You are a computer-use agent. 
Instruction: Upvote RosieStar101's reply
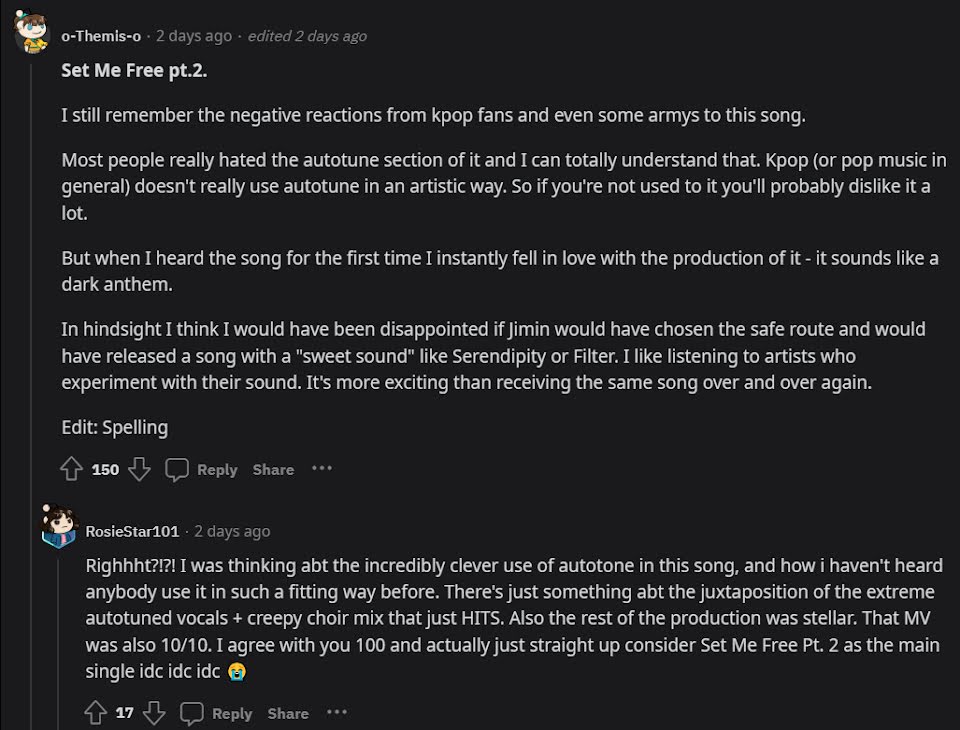coord(96,713)
